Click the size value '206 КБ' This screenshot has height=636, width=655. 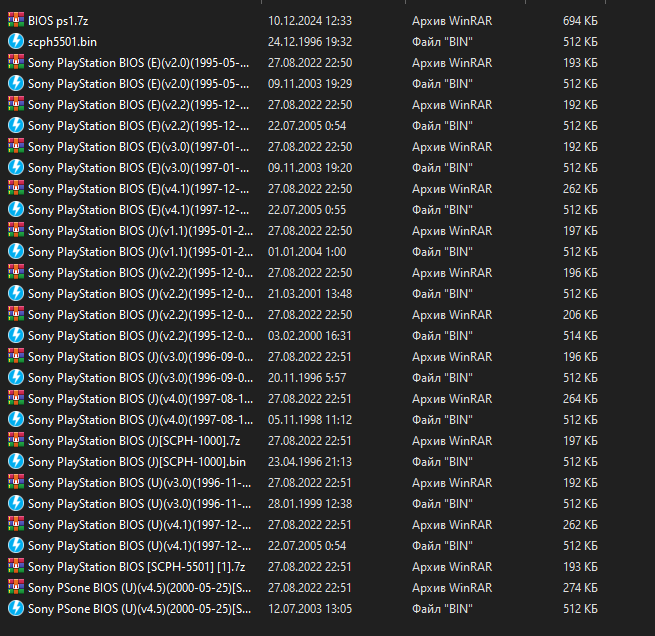click(580, 314)
